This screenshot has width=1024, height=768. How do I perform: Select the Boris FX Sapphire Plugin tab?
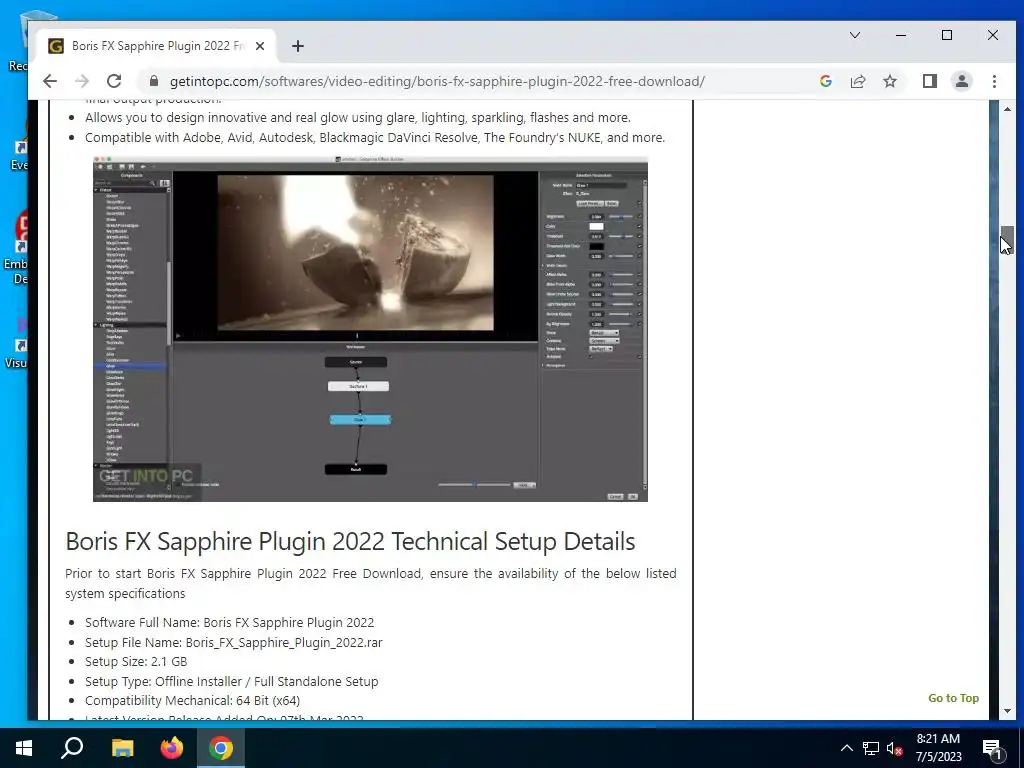click(x=155, y=46)
